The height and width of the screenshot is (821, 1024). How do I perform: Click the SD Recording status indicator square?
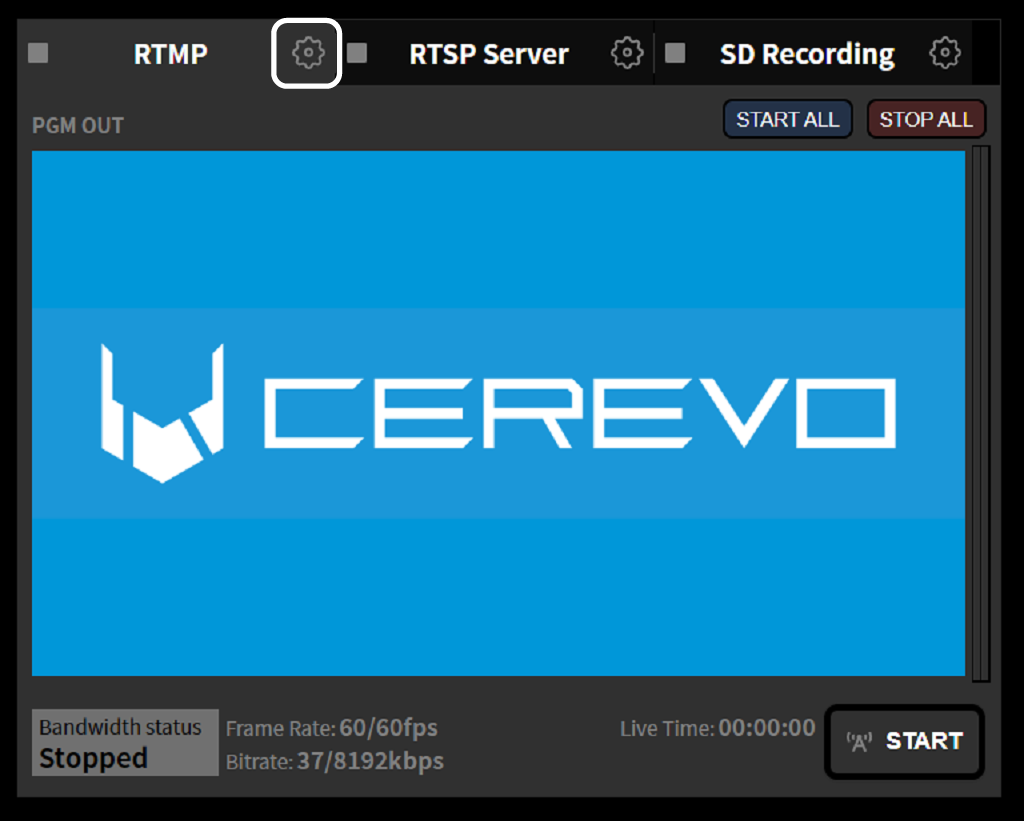(675, 53)
